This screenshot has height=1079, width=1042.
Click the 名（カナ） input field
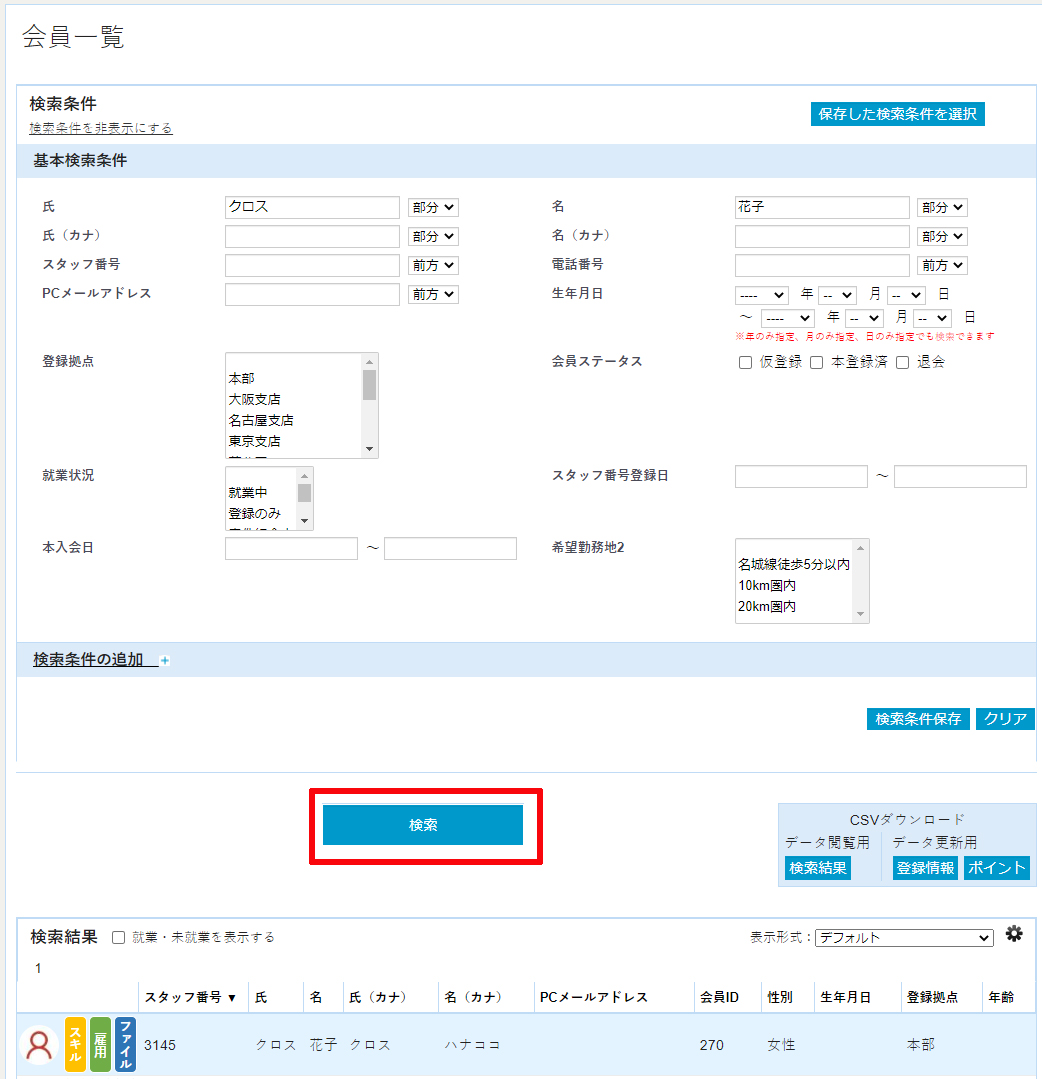[x=822, y=236]
